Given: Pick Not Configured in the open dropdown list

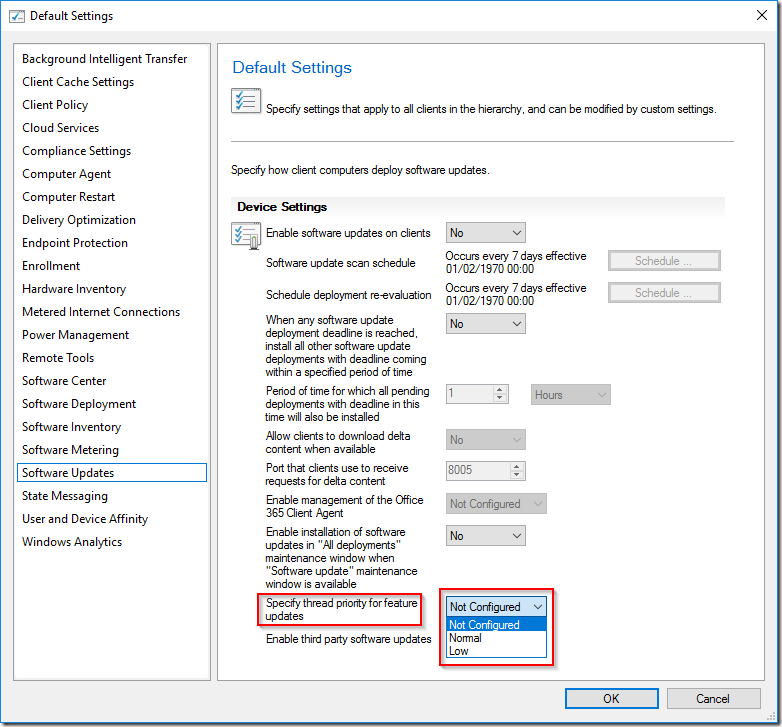Looking at the screenshot, I should point(485,625).
